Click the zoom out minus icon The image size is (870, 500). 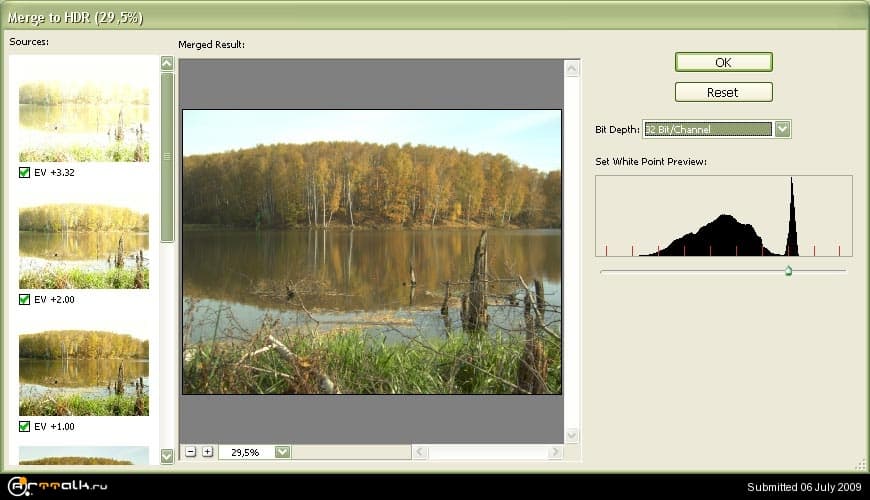(191, 452)
